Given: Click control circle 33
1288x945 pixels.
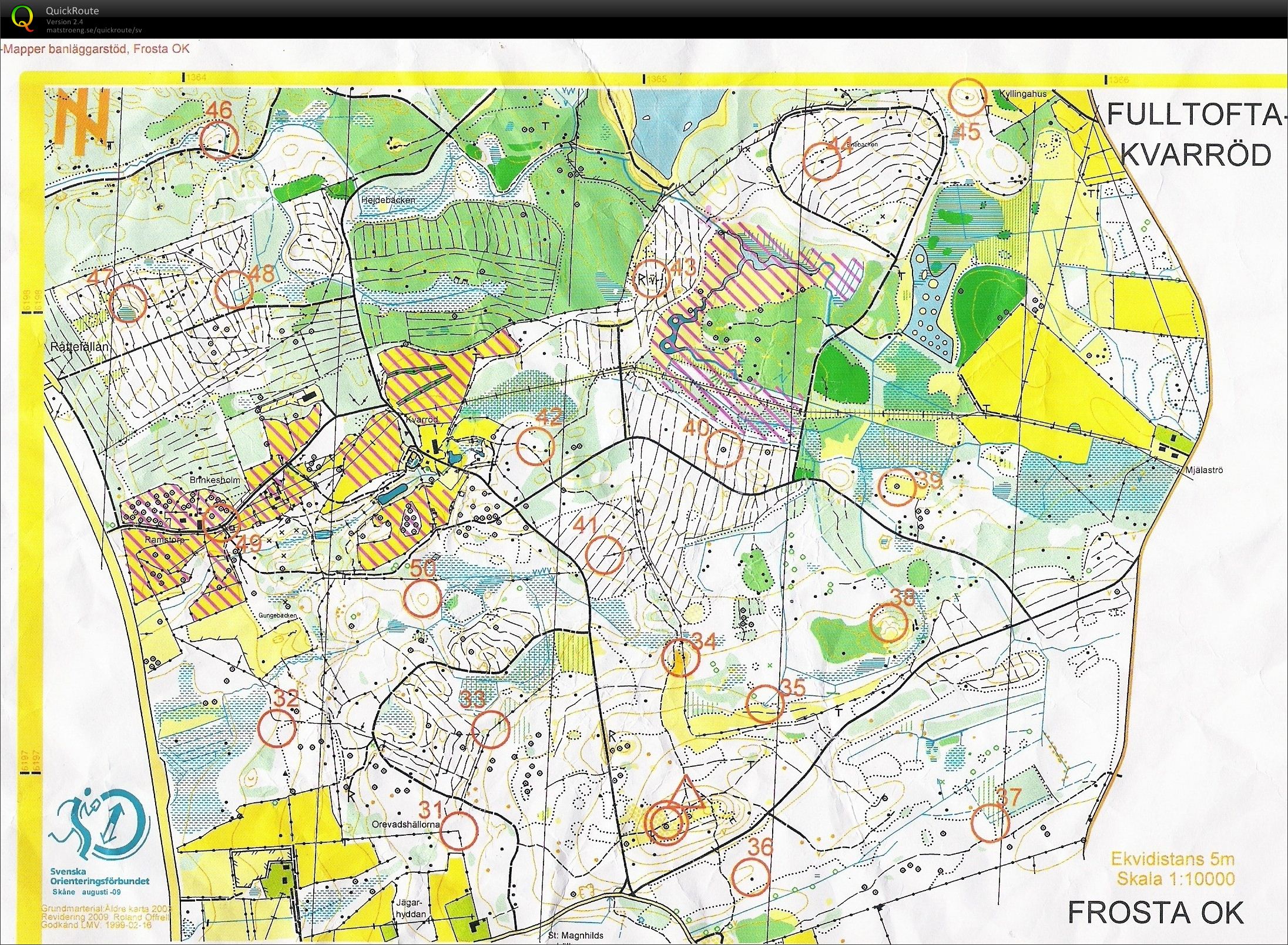Looking at the screenshot, I should 490,729.
